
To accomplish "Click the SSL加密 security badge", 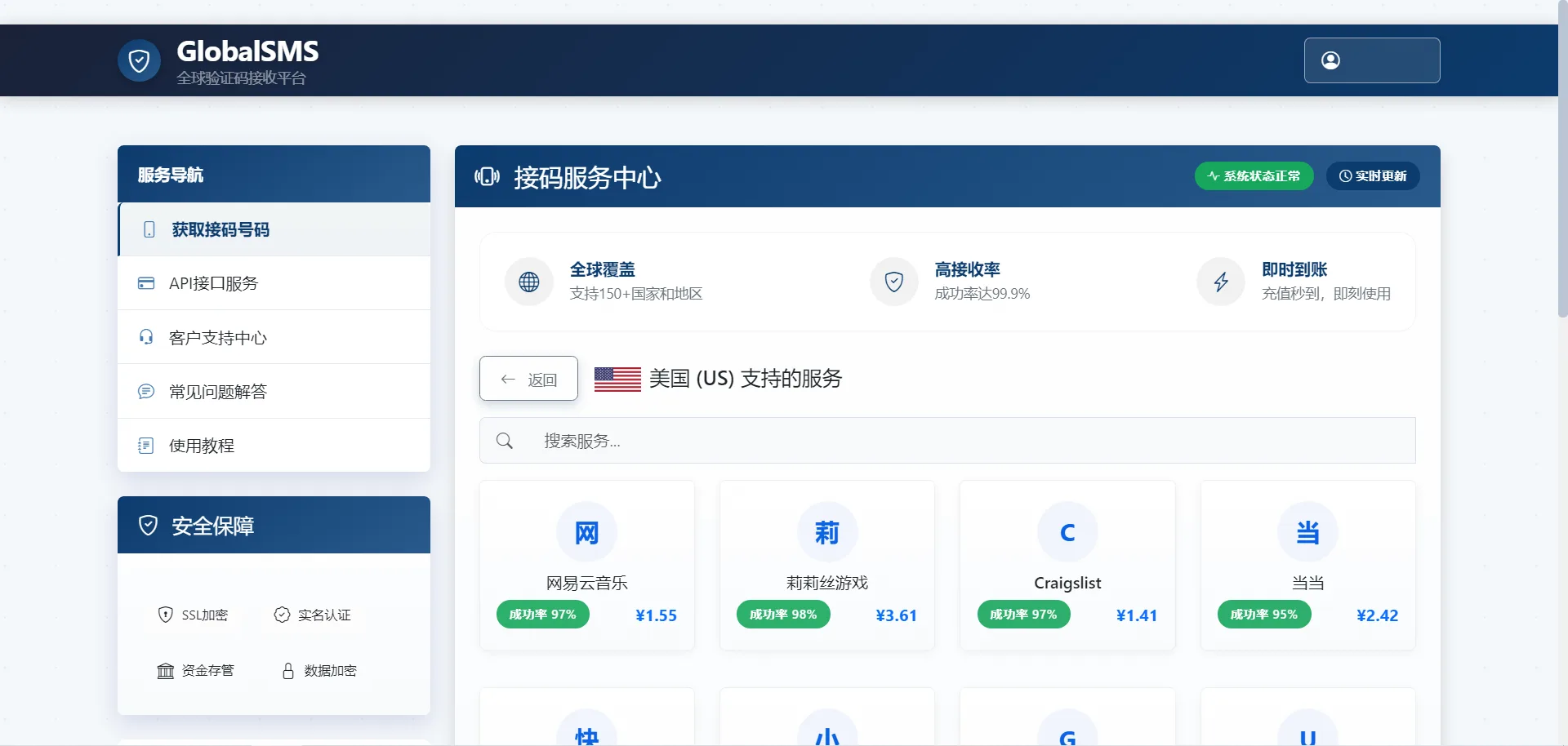I will 193,615.
